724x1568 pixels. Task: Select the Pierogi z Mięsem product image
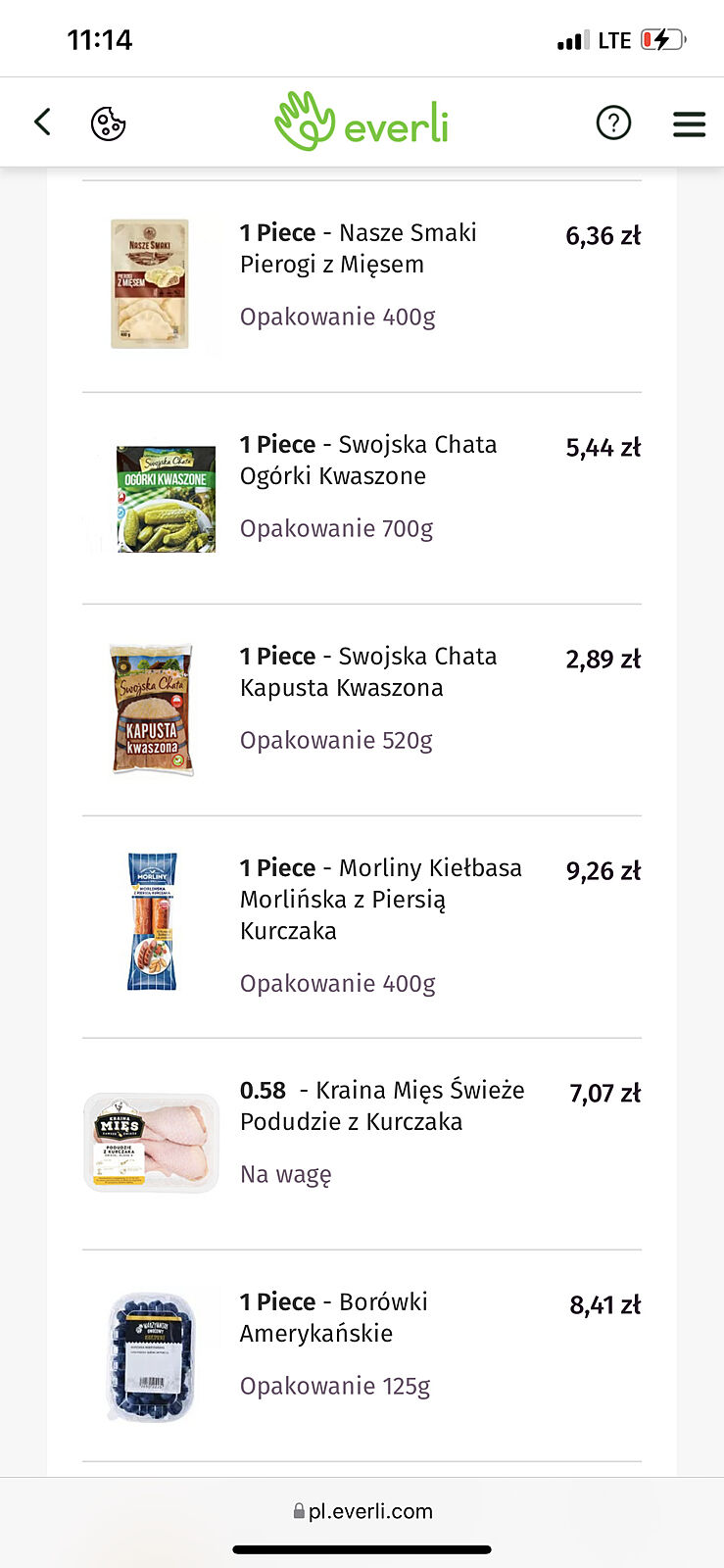pos(150,284)
